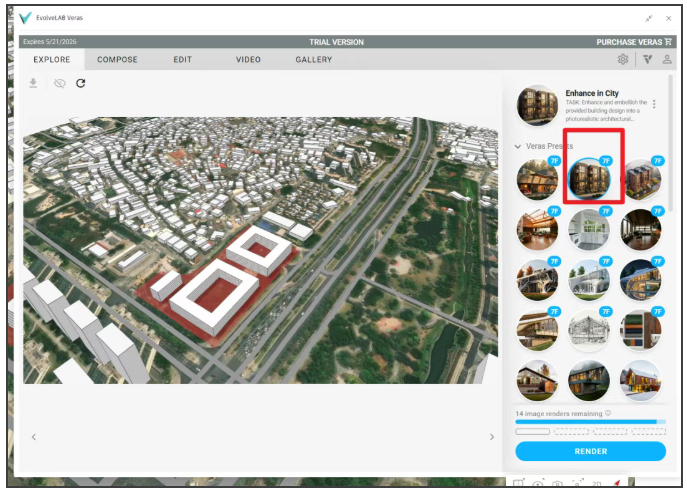Select the pencil sketch building preset
Viewport: 687px width, 493px height.
[589, 330]
